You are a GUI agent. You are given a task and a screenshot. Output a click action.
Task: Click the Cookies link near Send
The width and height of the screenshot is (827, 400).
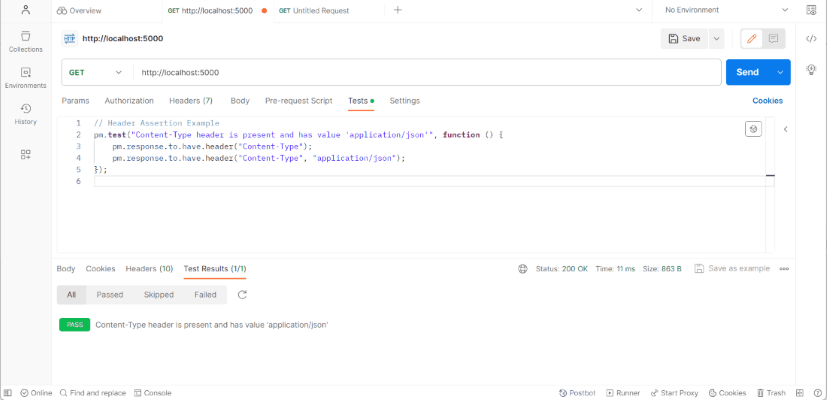767,100
